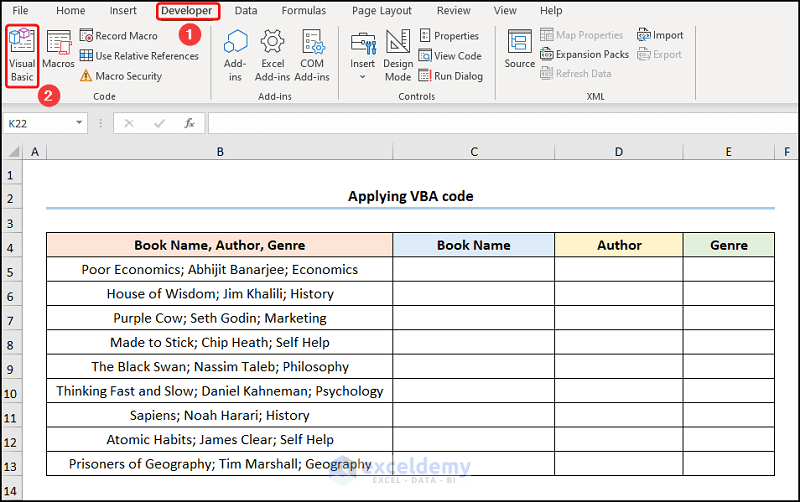Expand the Insert controls dropdown
This screenshot has height=502, width=800.
362,55
